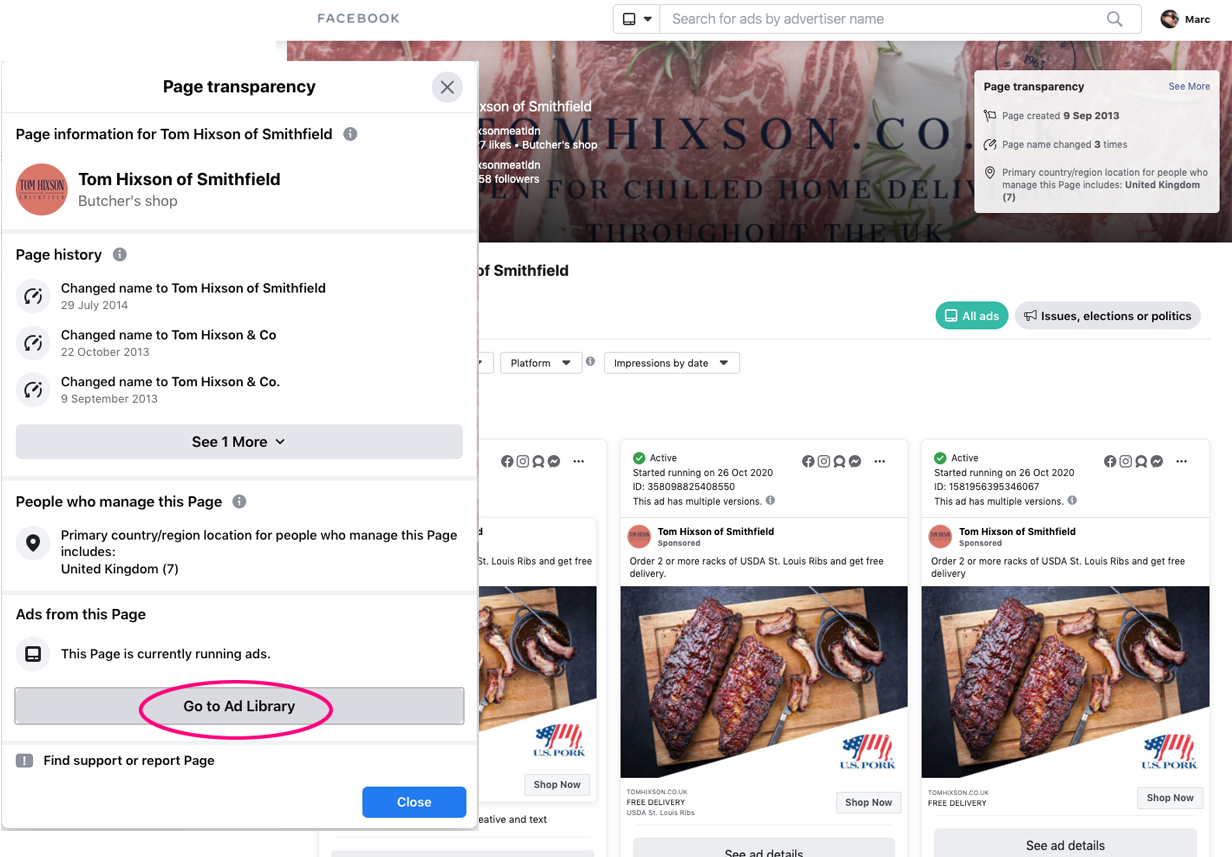Click the Tom Hixson round page logo
The width and height of the screenshot is (1232, 857).
(x=41, y=189)
